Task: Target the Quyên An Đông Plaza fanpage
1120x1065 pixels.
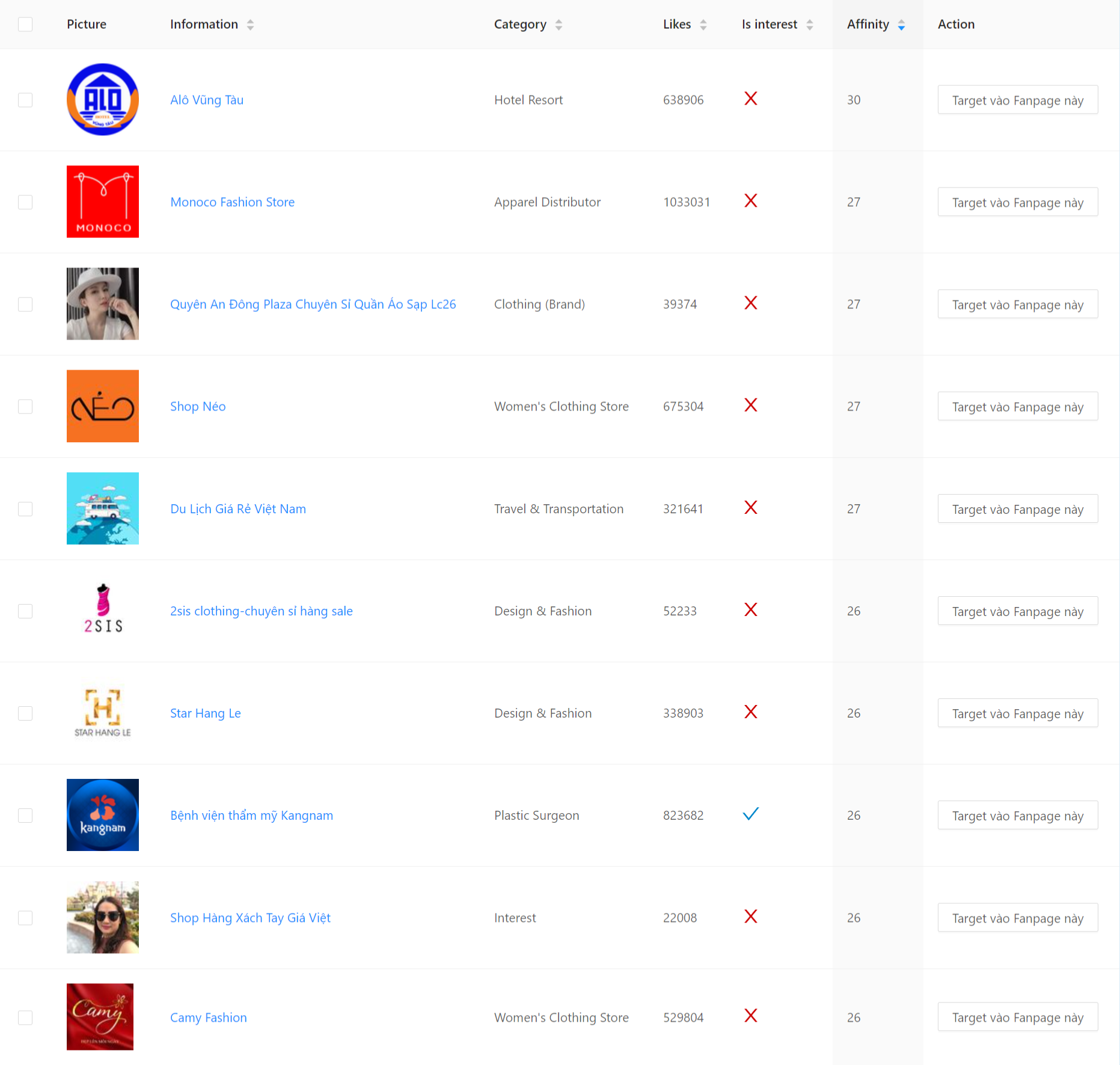Action: pyautogui.click(x=1018, y=304)
